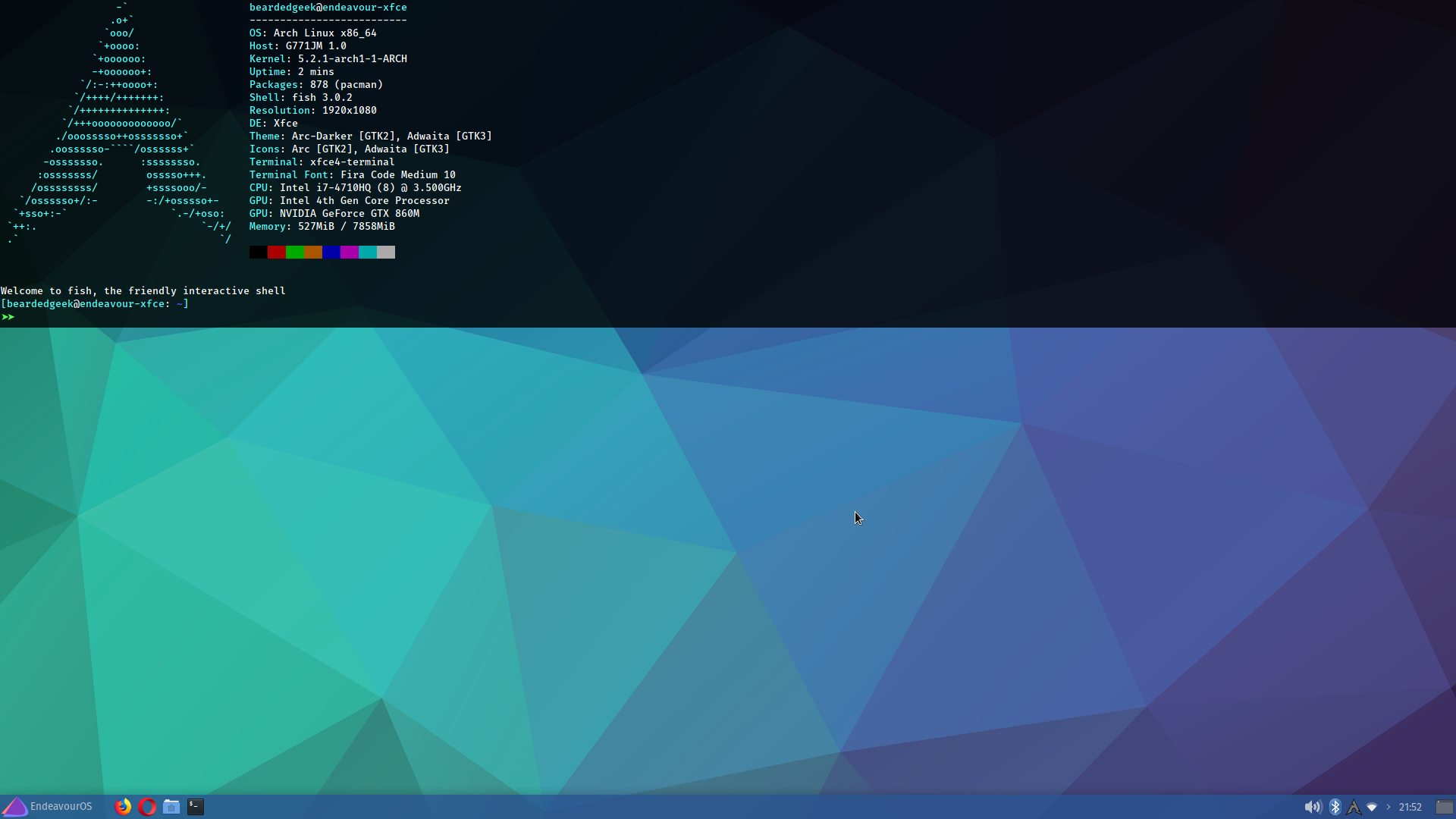Open the EndeavourOS applications menu
The image size is (1456, 819).
47,807
